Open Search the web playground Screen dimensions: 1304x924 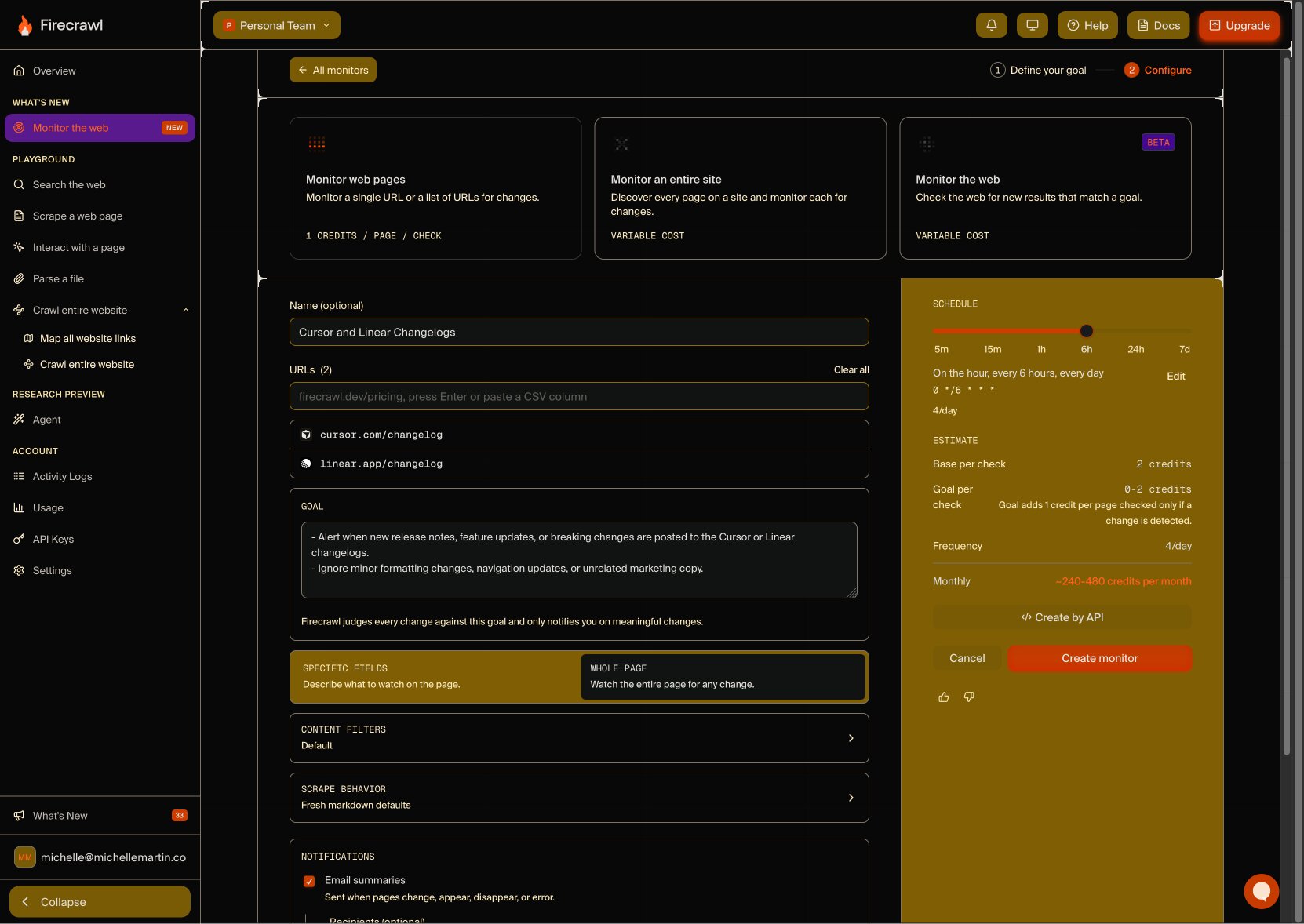pos(100,185)
